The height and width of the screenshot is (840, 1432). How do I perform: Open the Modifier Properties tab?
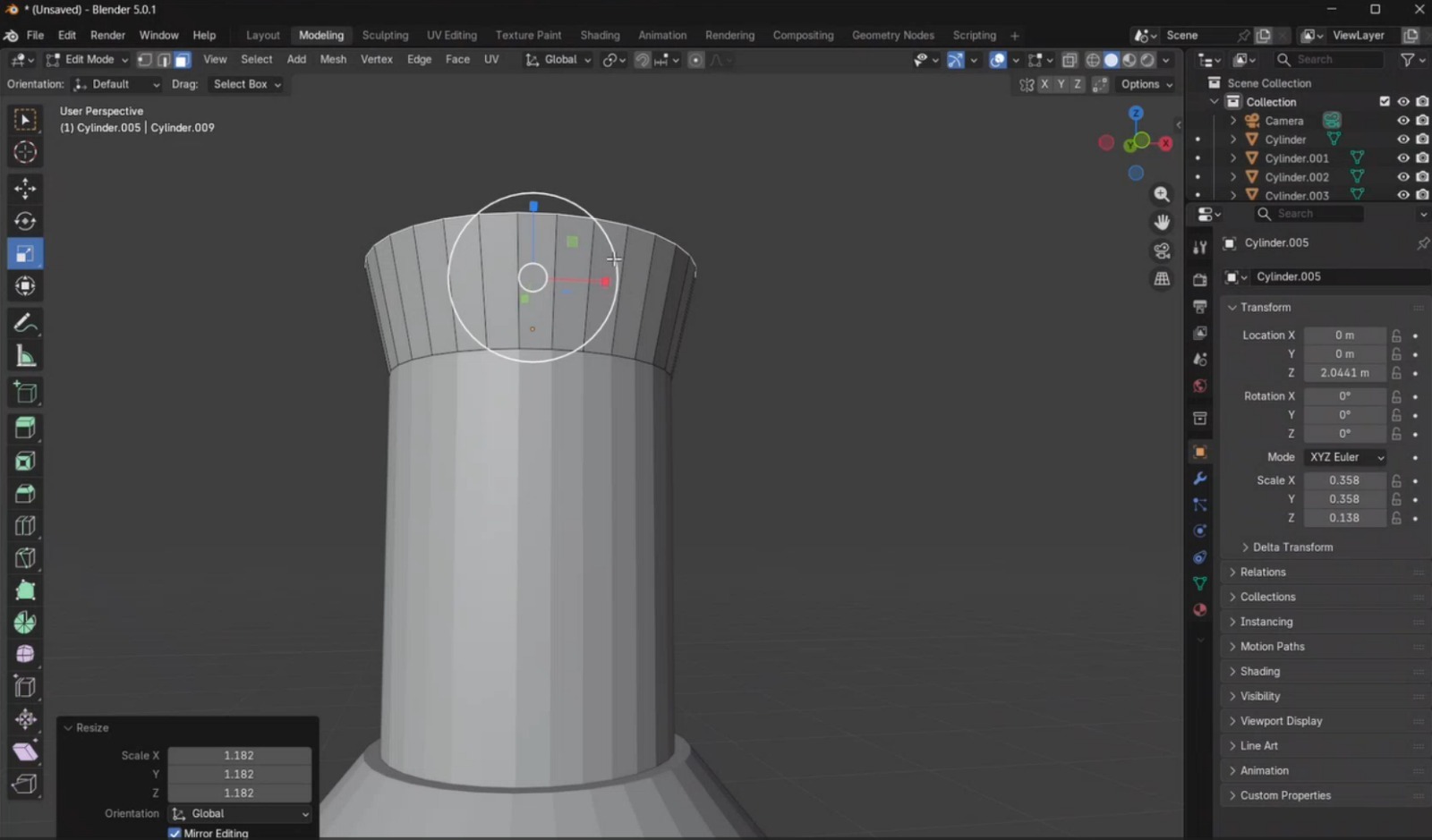pyautogui.click(x=1199, y=479)
